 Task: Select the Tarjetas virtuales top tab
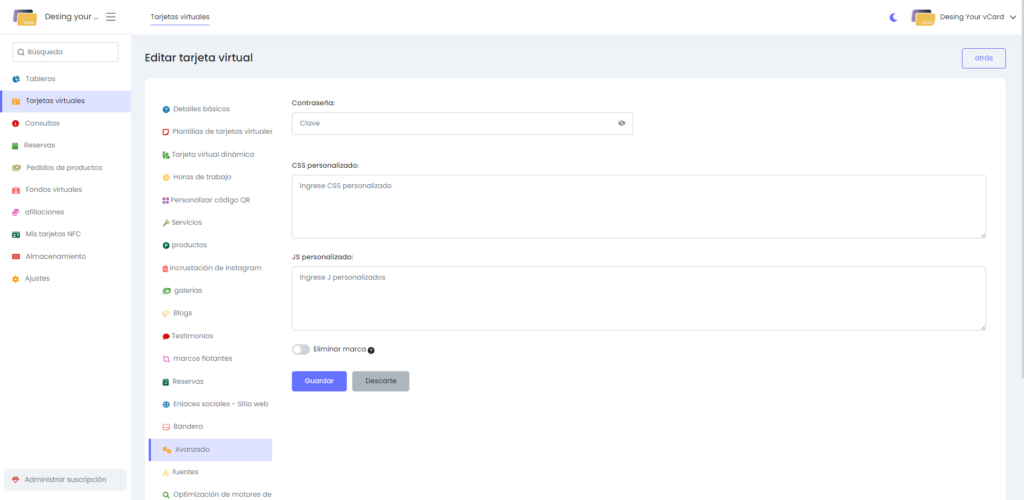180,17
